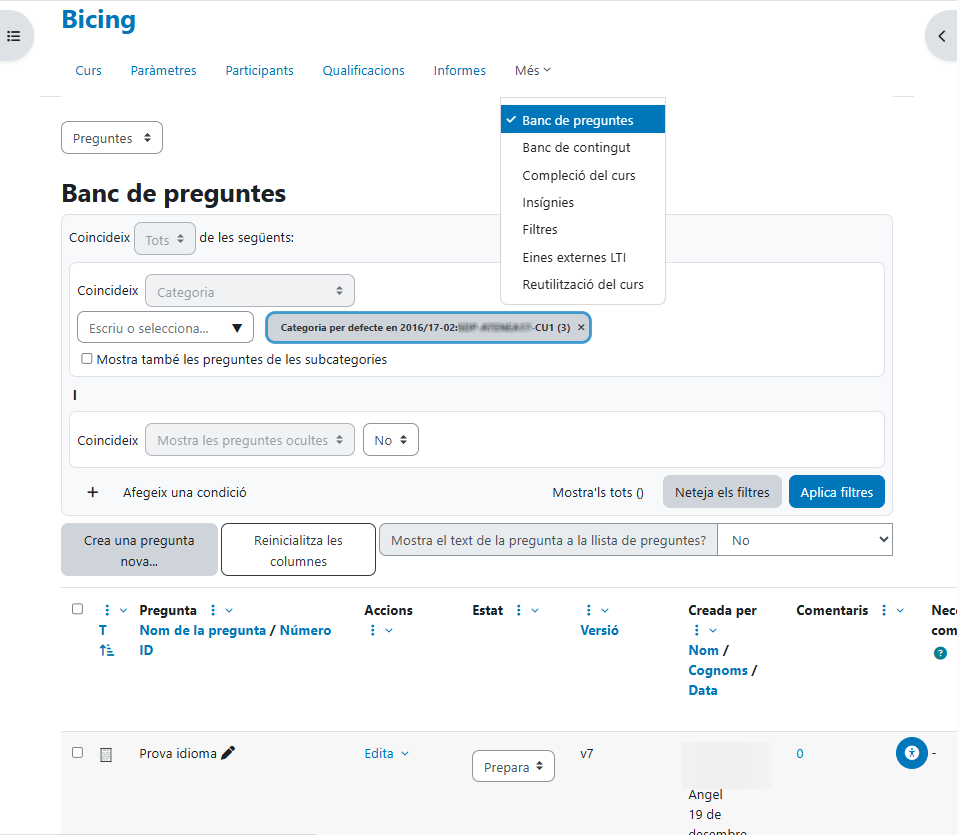Open the accessibility widget icon
Viewport: 960px width, 835px height.
(x=911, y=753)
